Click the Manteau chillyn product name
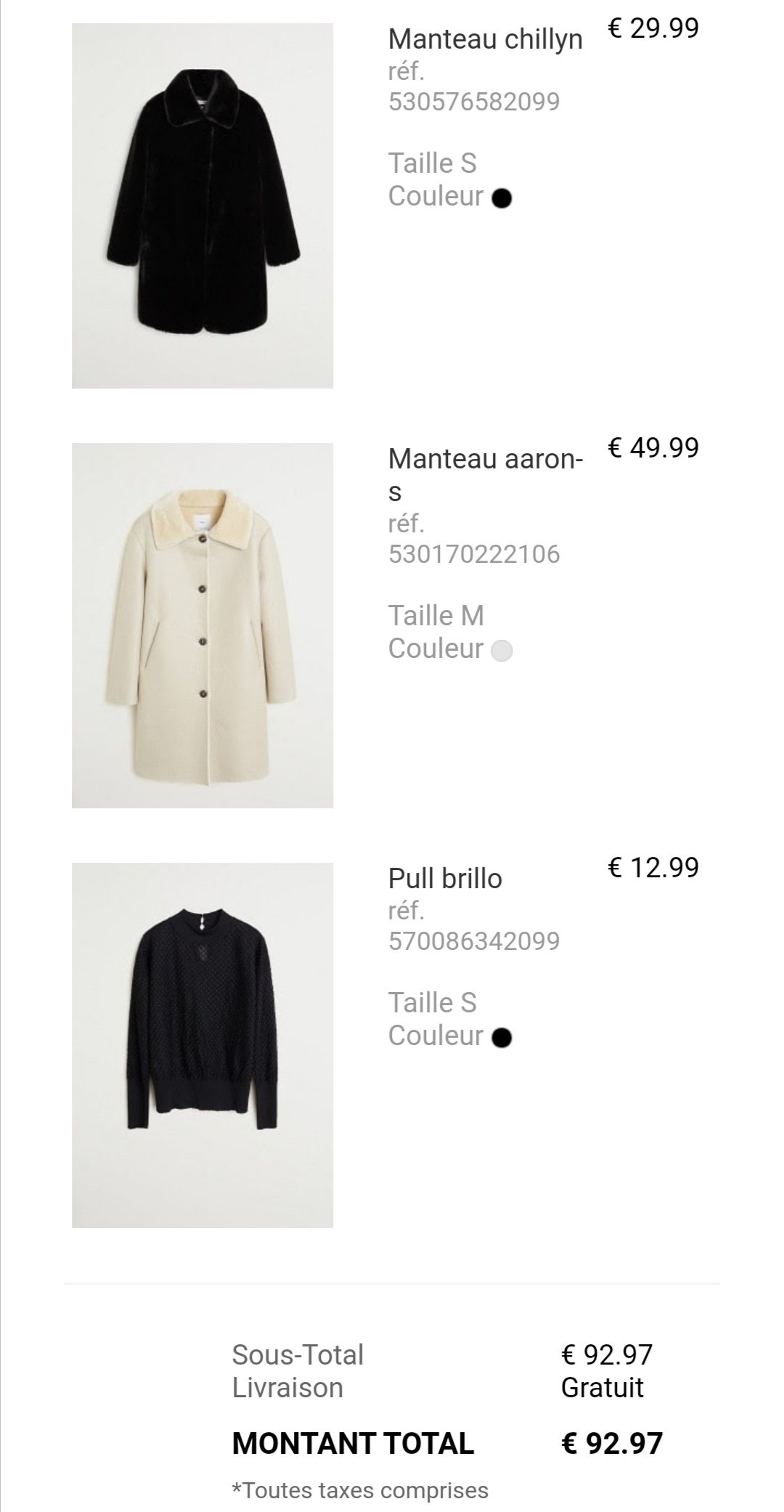 (485, 39)
